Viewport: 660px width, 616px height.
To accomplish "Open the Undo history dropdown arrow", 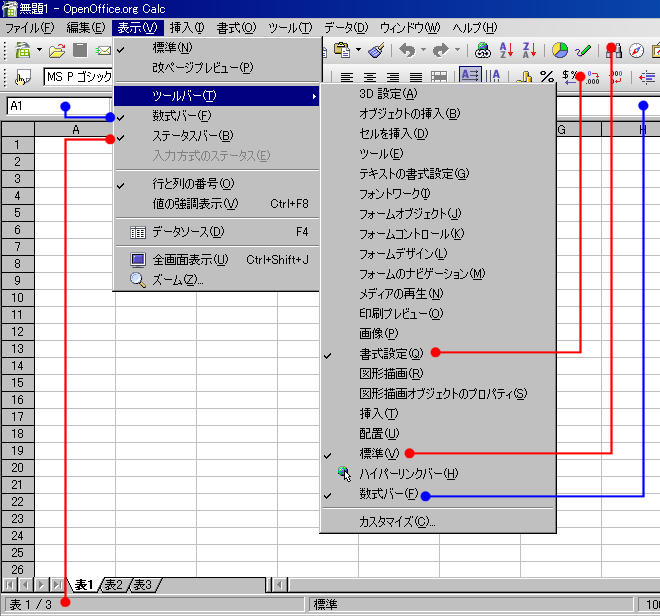I will (x=423, y=50).
